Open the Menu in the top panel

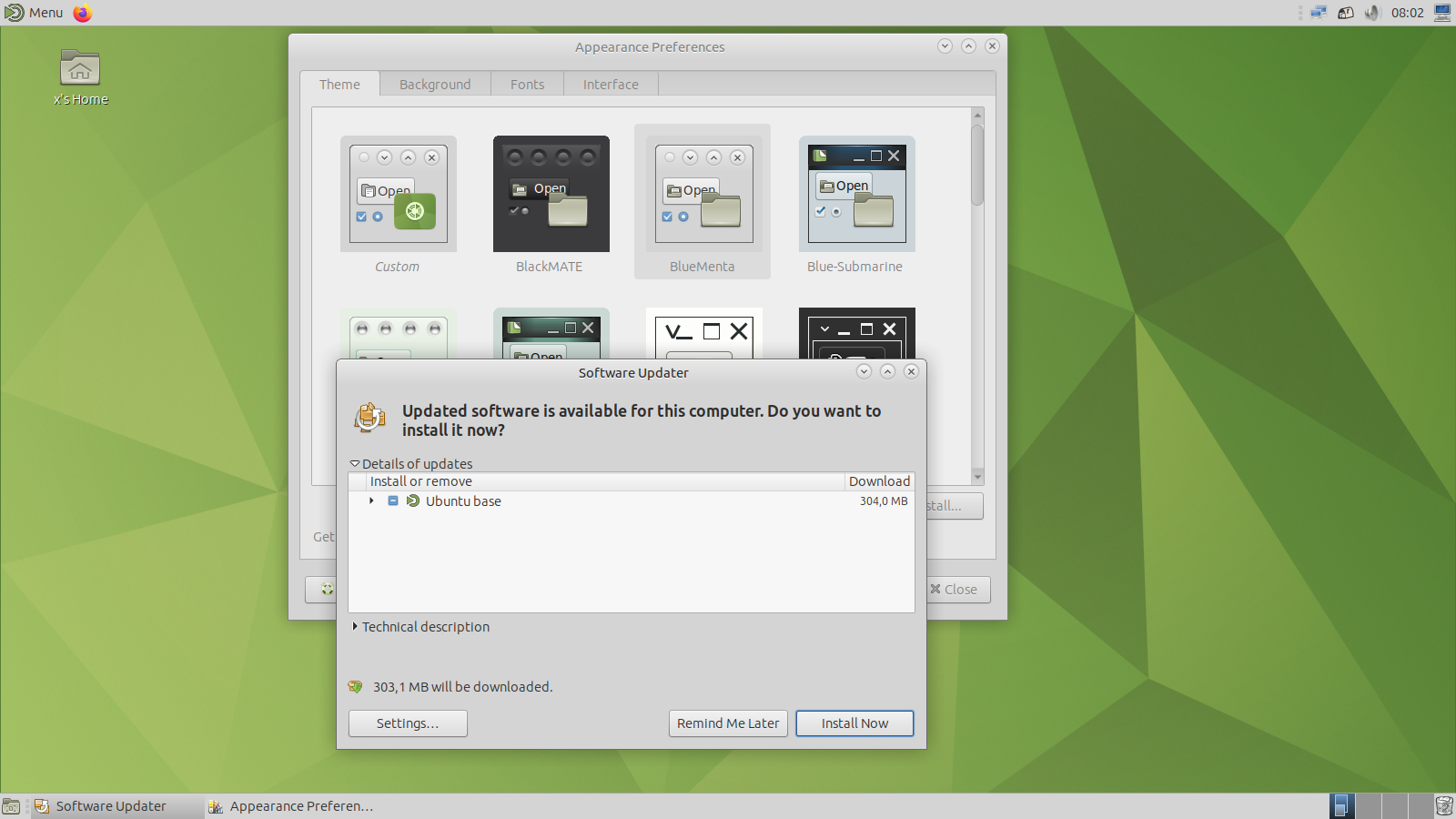click(34, 13)
